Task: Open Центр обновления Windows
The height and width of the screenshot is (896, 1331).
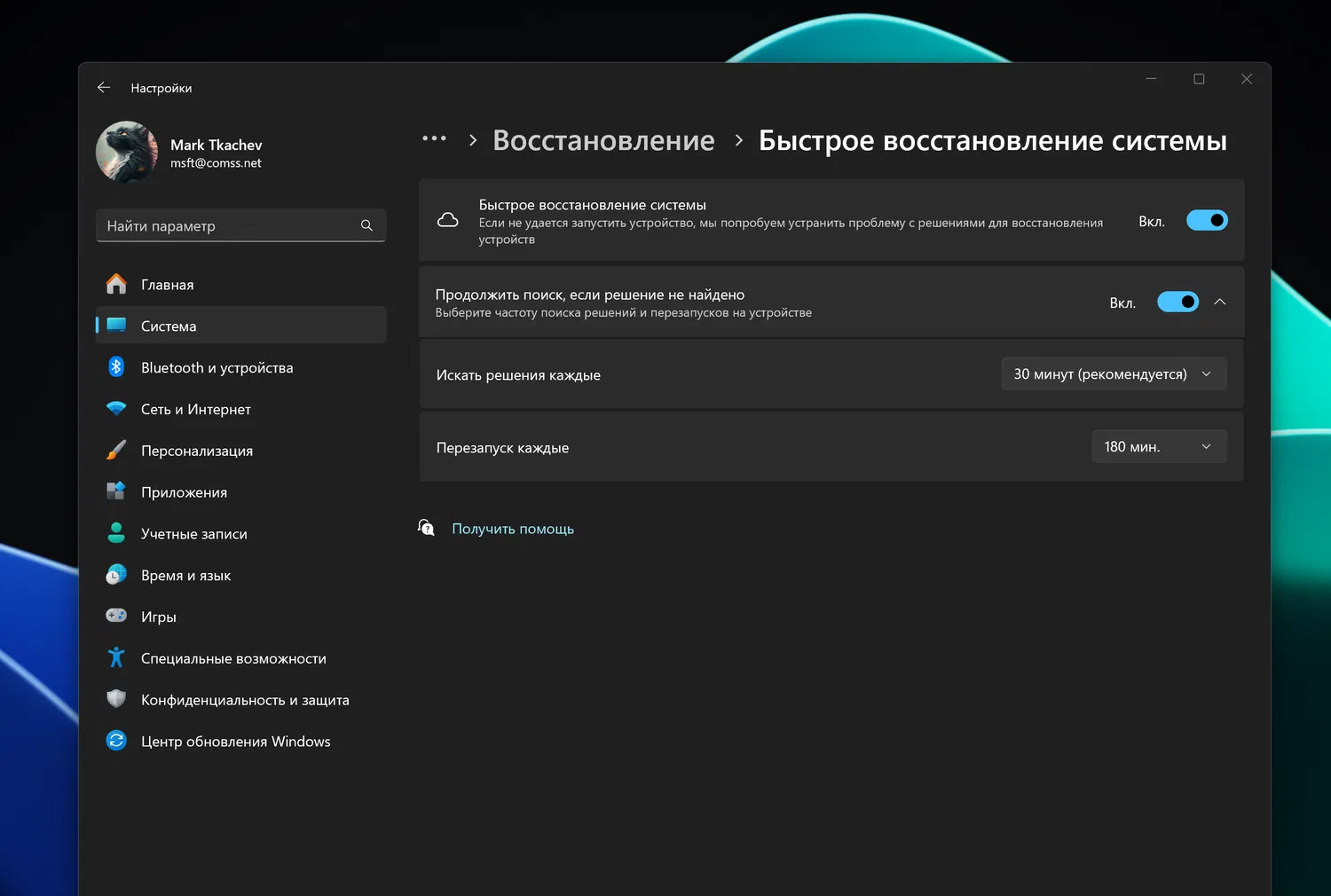Action: [235, 741]
